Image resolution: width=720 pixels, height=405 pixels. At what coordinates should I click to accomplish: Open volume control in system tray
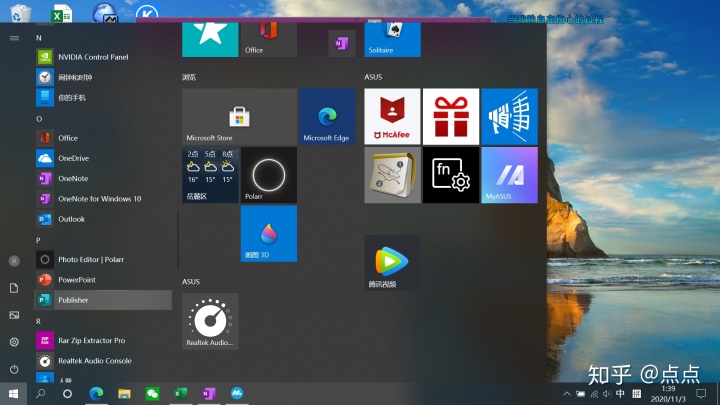coord(607,394)
